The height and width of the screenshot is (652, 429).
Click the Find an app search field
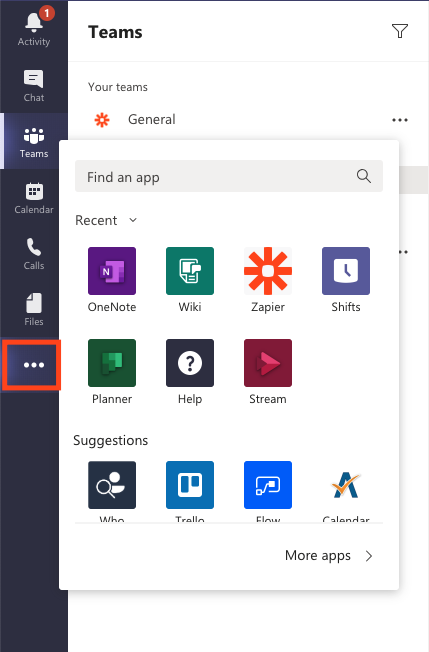coord(229,176)
